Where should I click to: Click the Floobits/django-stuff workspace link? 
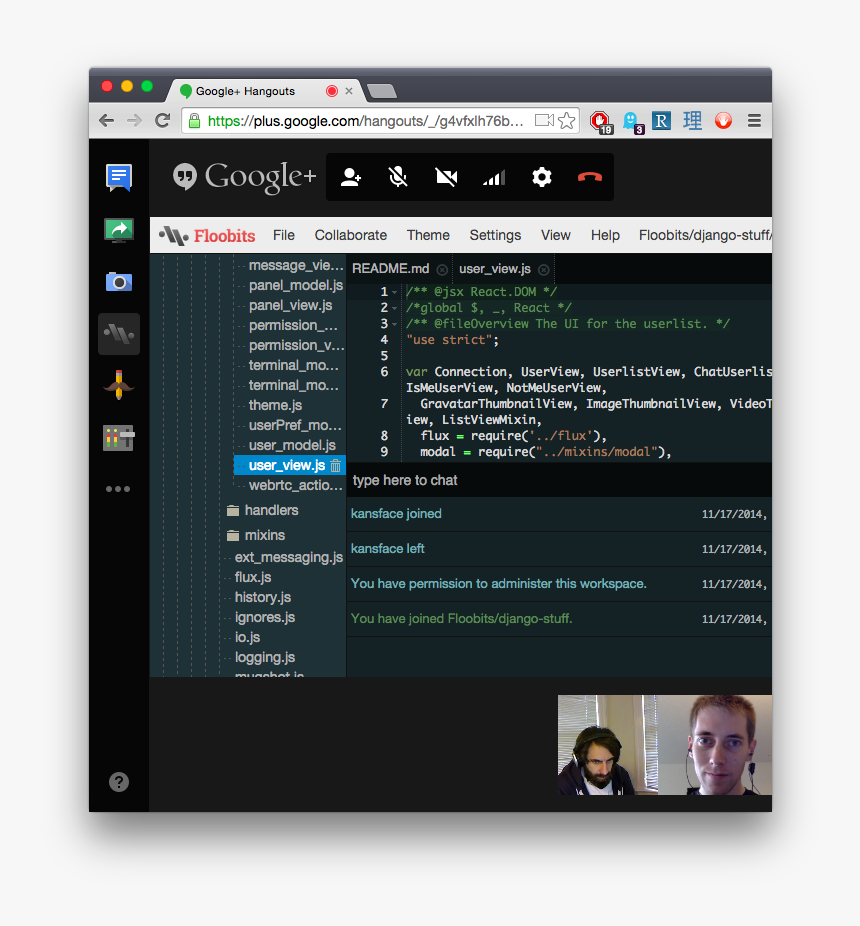705,235
